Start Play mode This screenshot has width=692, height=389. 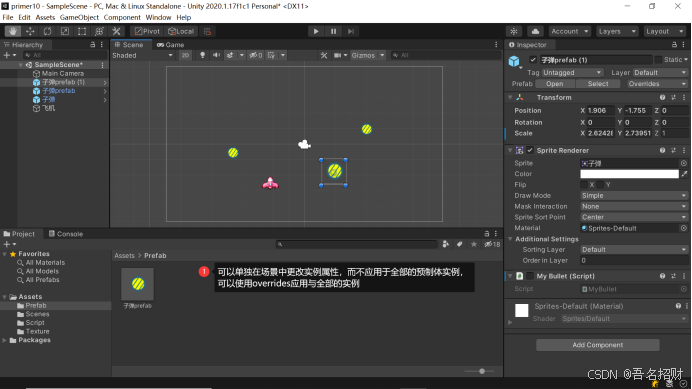click(316, 31)
